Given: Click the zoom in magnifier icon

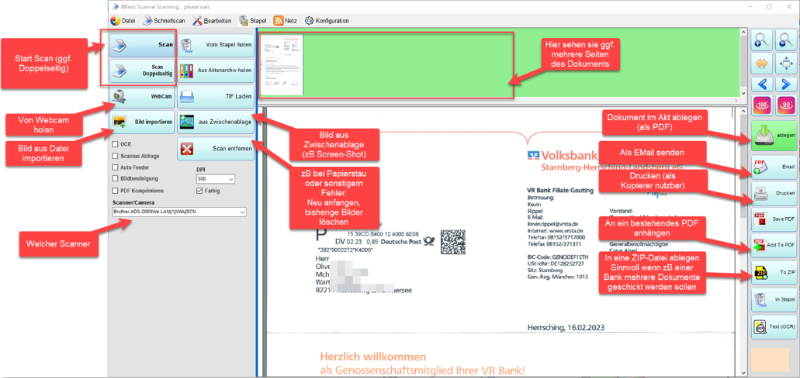Looking at the screenshot, I should click(761, 40).
